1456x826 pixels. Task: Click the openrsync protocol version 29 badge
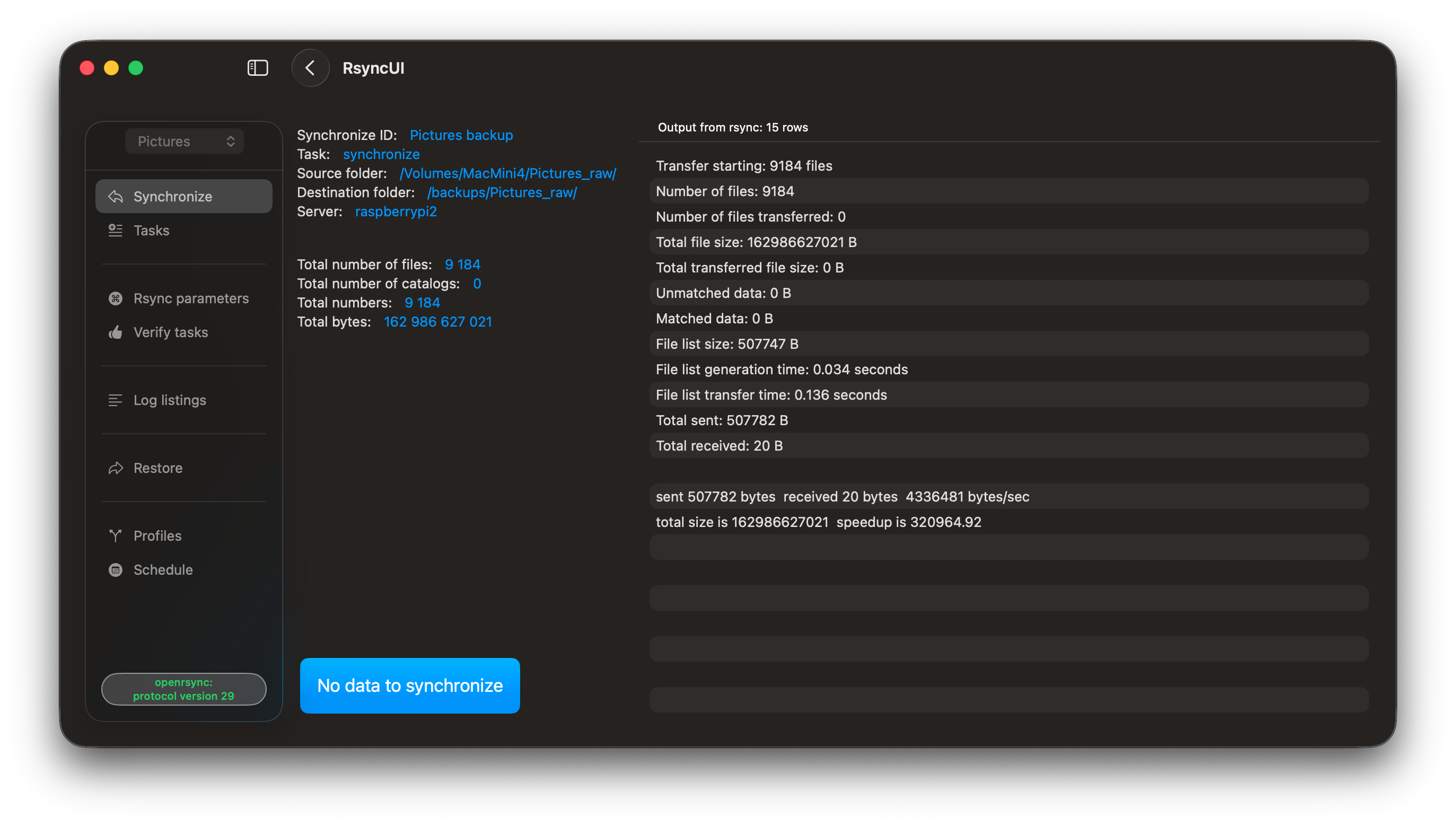pyautogui.click(x=183, y=689)
